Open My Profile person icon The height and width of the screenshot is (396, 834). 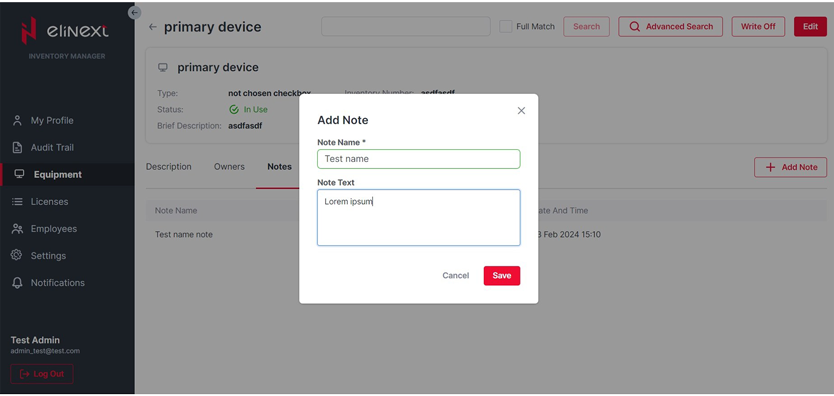pyautogui.click(x=18, y=121)
